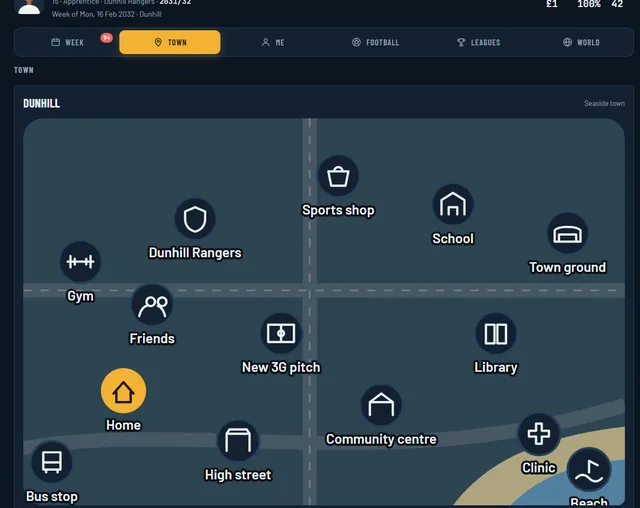Visit the School building icon
640x508 pixels.
[x=453, y=204]
